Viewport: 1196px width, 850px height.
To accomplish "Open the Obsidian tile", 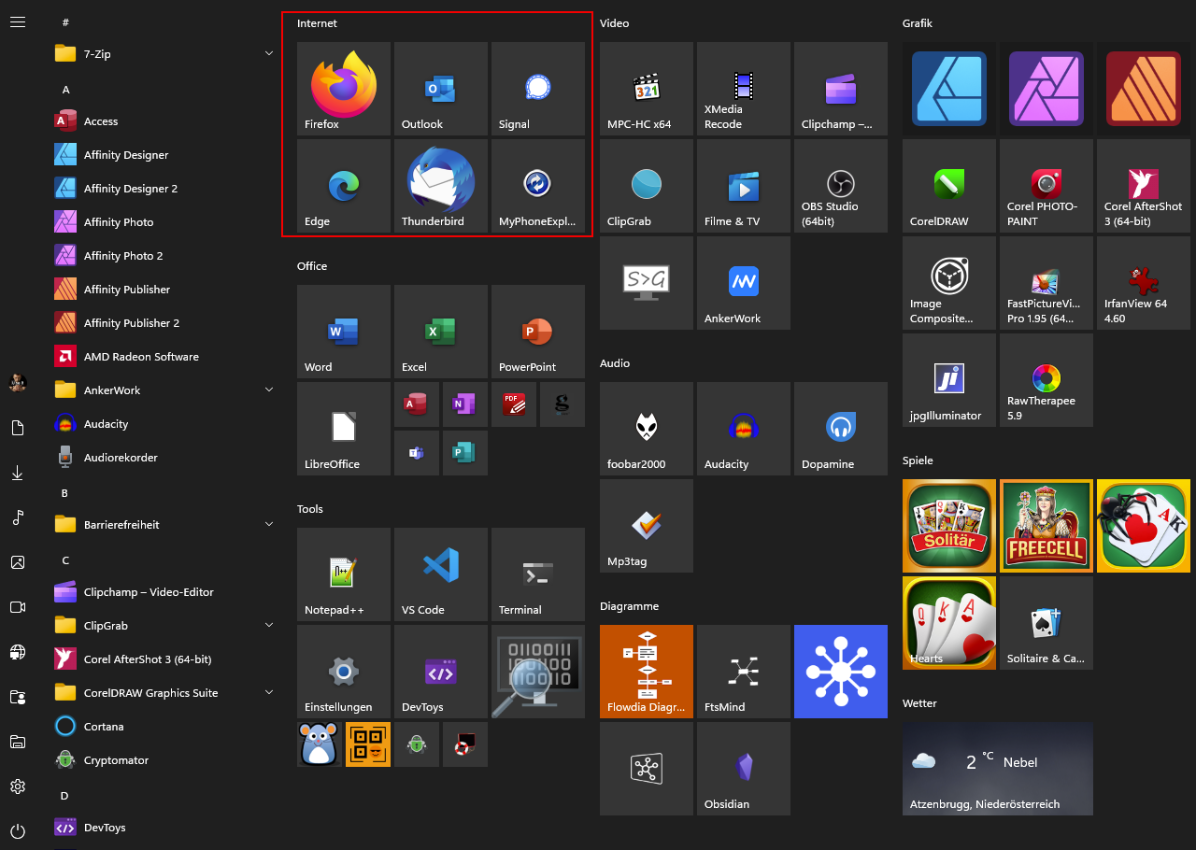I will 743,768.
